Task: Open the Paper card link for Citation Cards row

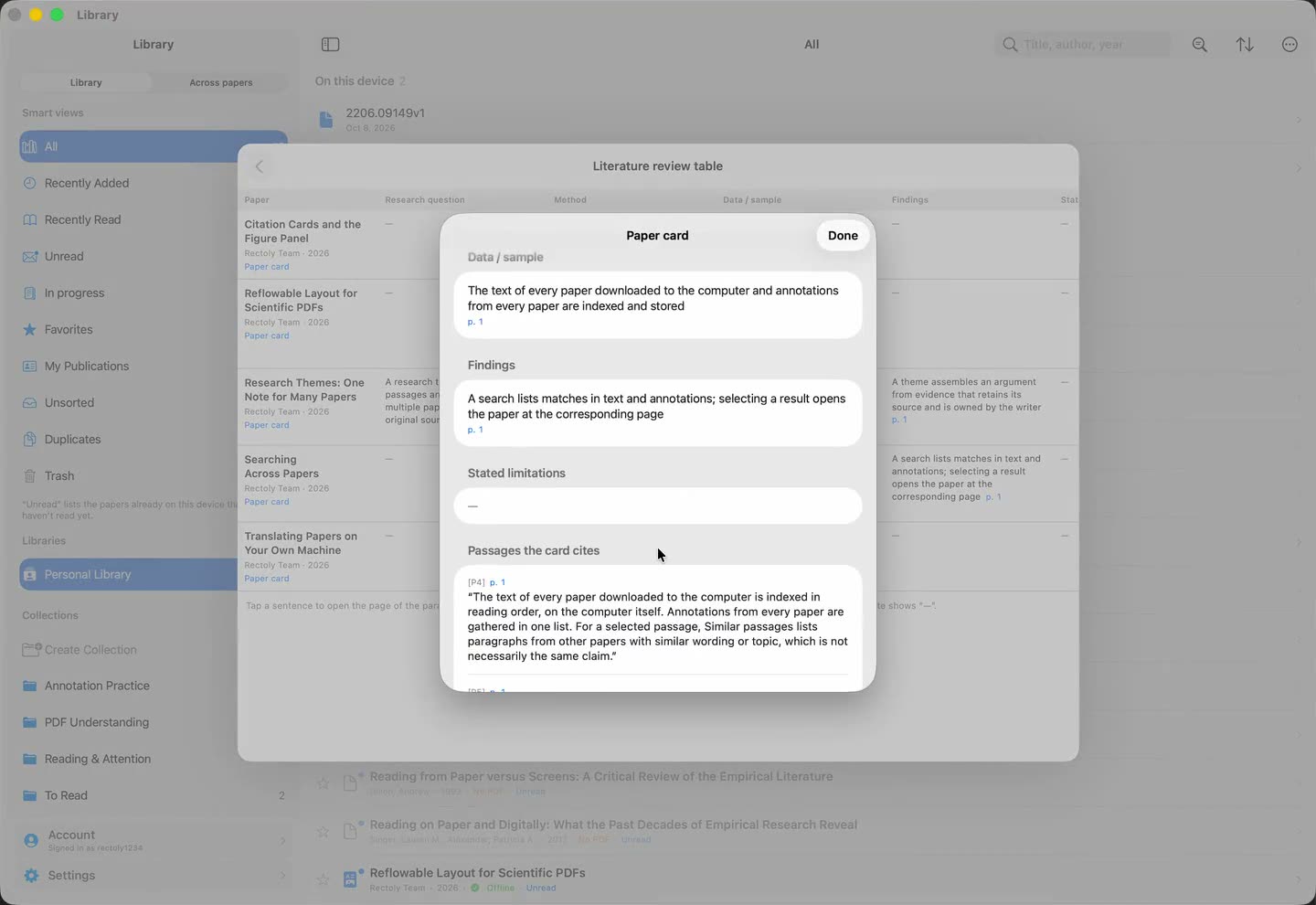Action: coord(267,267)
